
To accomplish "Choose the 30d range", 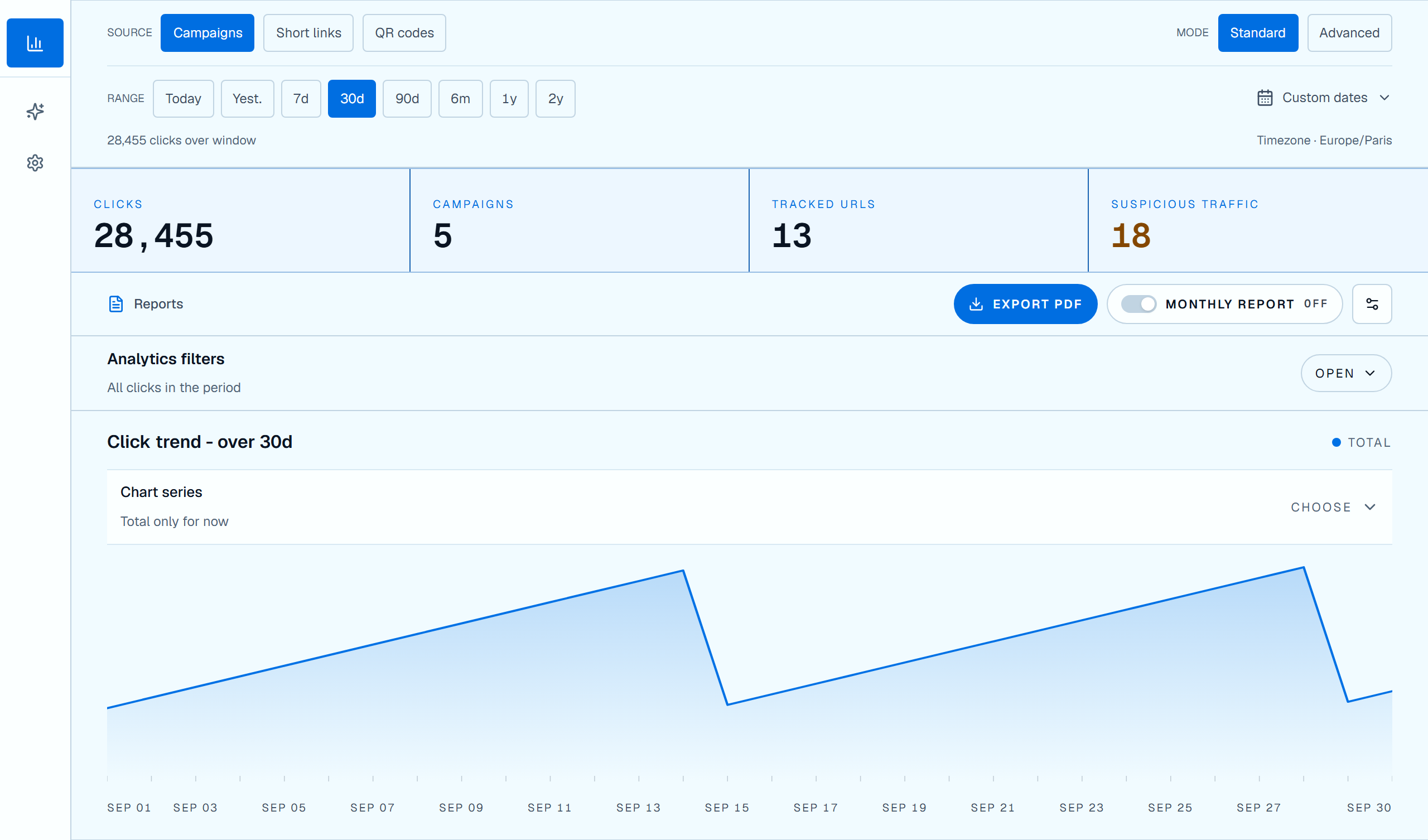I will (352, 99).
